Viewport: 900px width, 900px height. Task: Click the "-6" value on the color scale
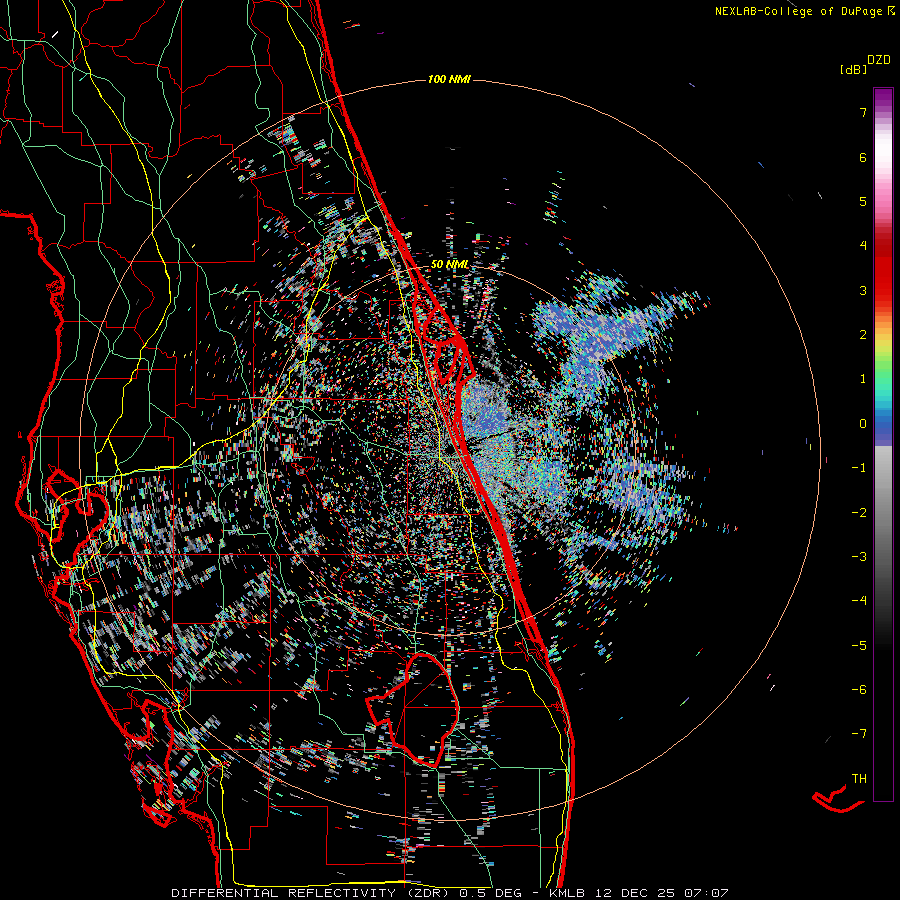859,690
